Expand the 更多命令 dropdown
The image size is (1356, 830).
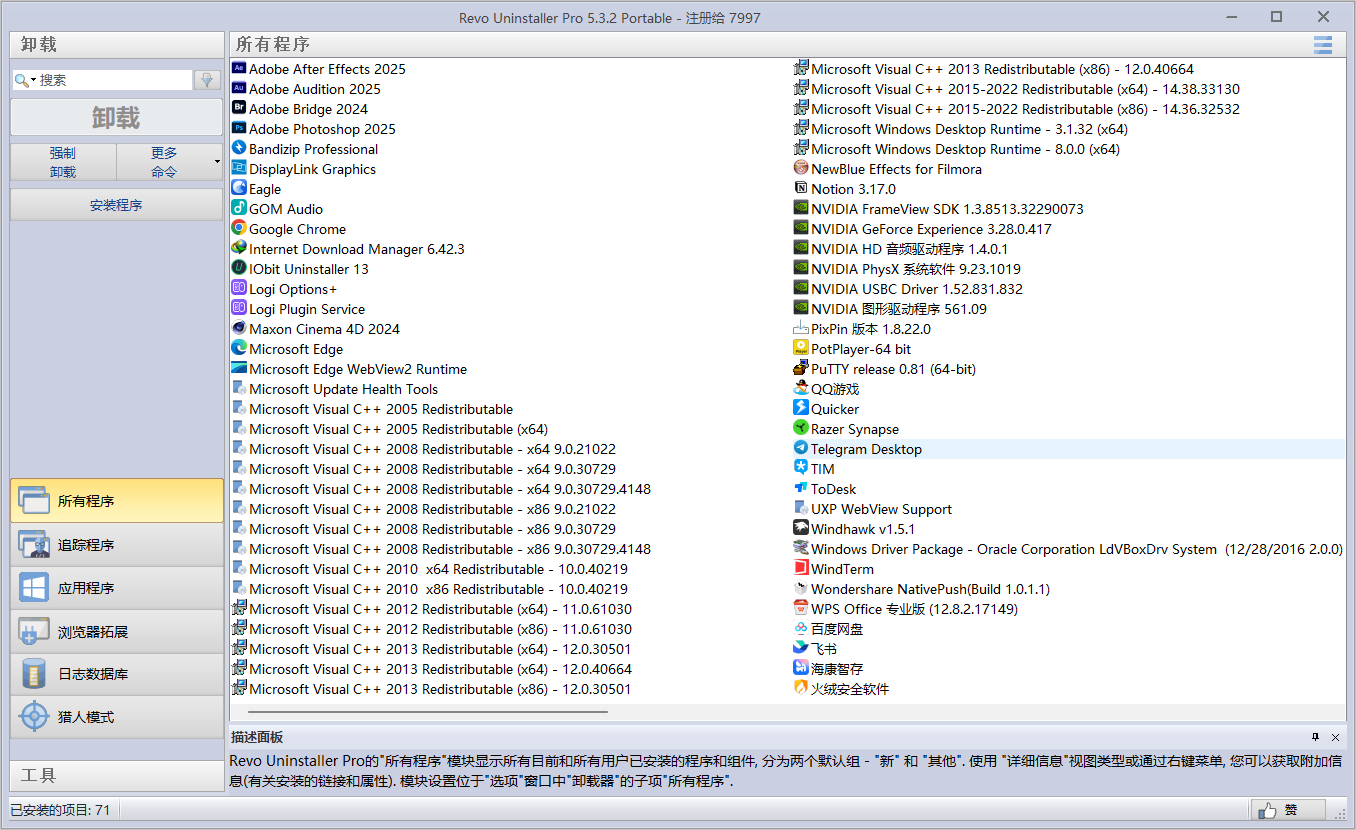pyautogui.click(x=217, y=162)
